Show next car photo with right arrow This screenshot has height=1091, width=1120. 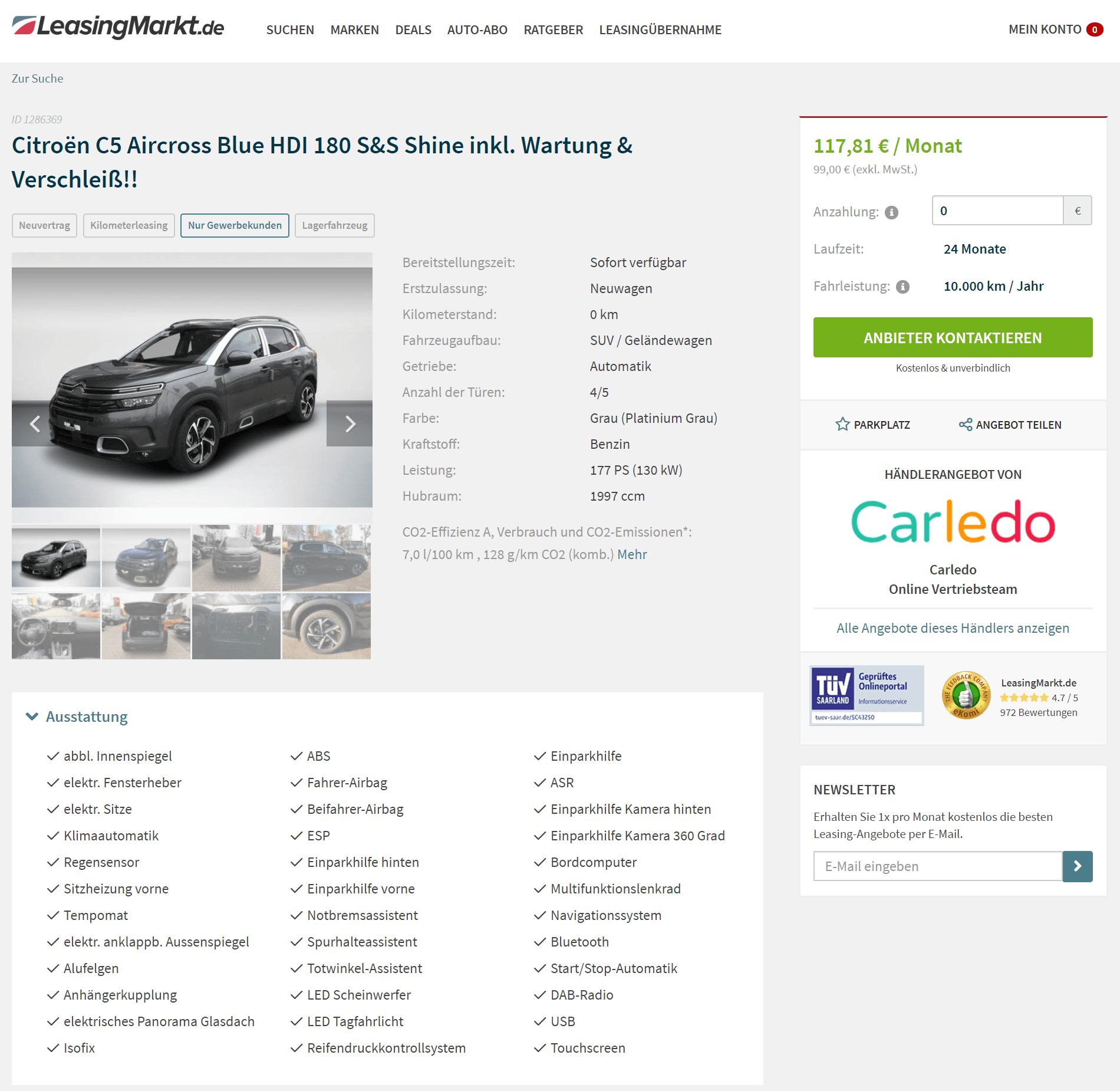click(x=350, y=423)
